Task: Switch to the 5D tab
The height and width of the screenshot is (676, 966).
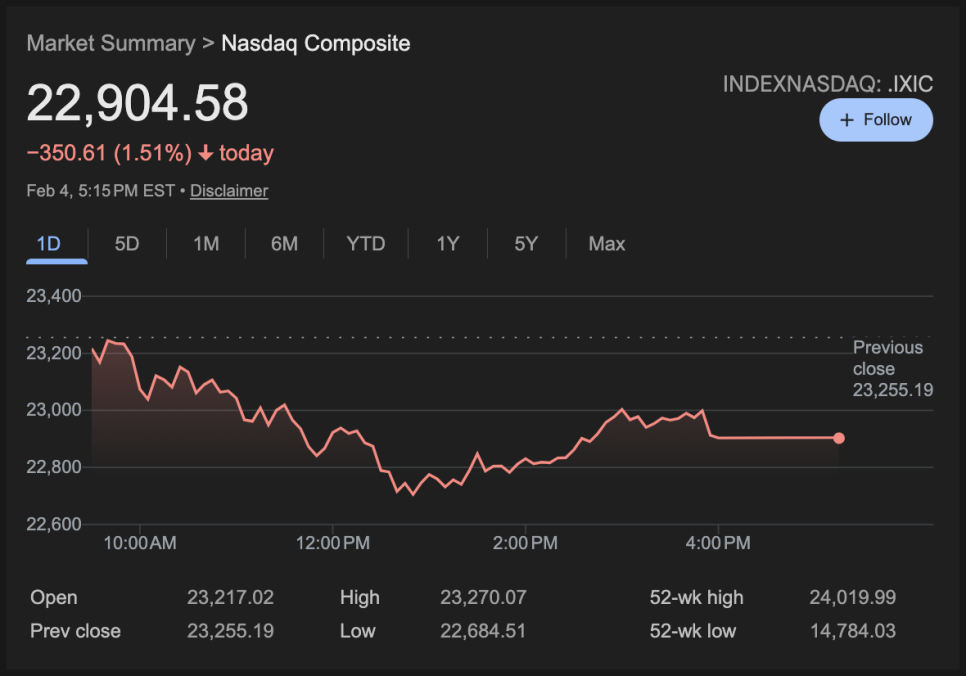Action: coord(127,244)
